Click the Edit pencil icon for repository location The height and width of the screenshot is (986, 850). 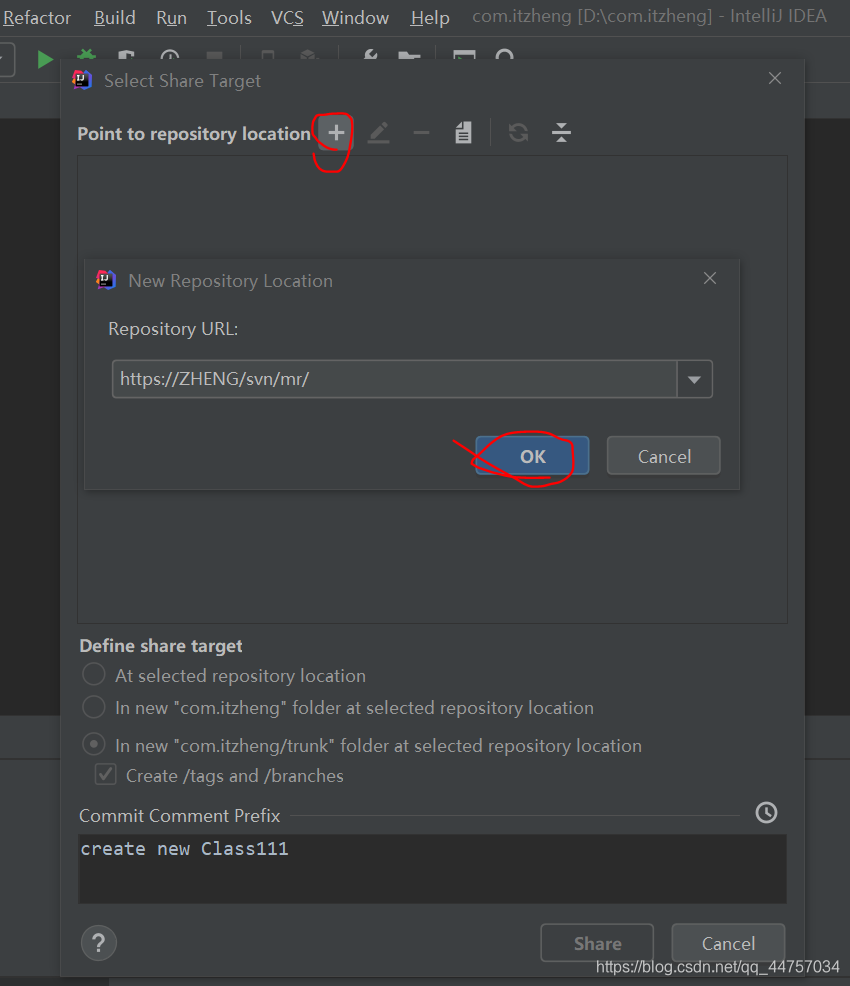(x=378, y=133)
